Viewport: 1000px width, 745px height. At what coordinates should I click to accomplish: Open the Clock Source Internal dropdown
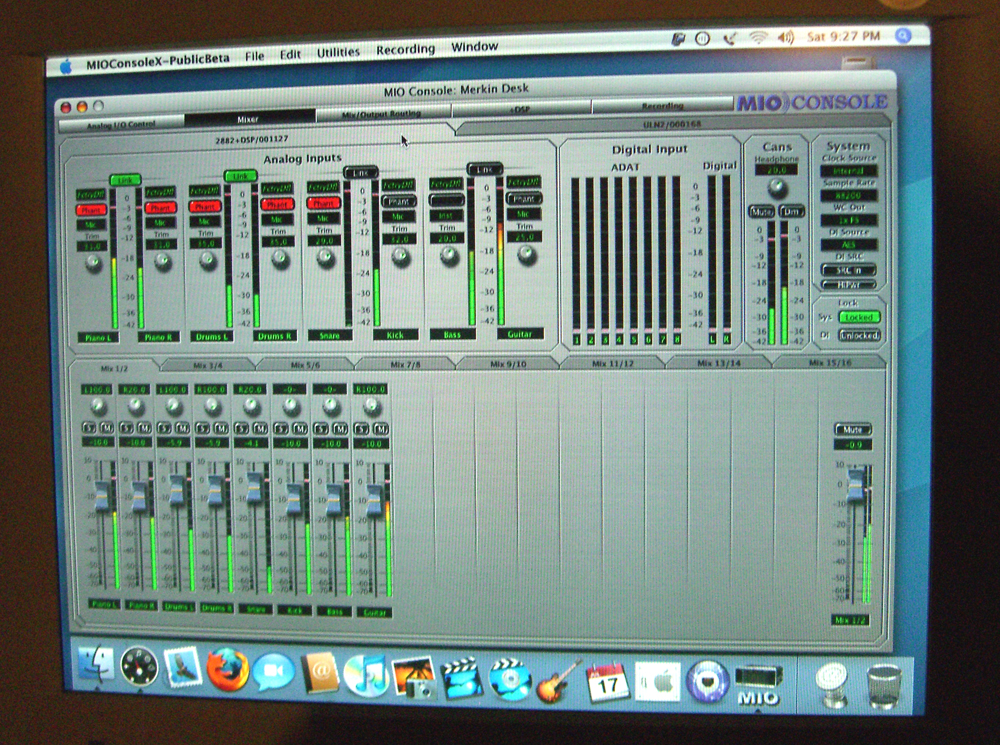tap(848, 171)
